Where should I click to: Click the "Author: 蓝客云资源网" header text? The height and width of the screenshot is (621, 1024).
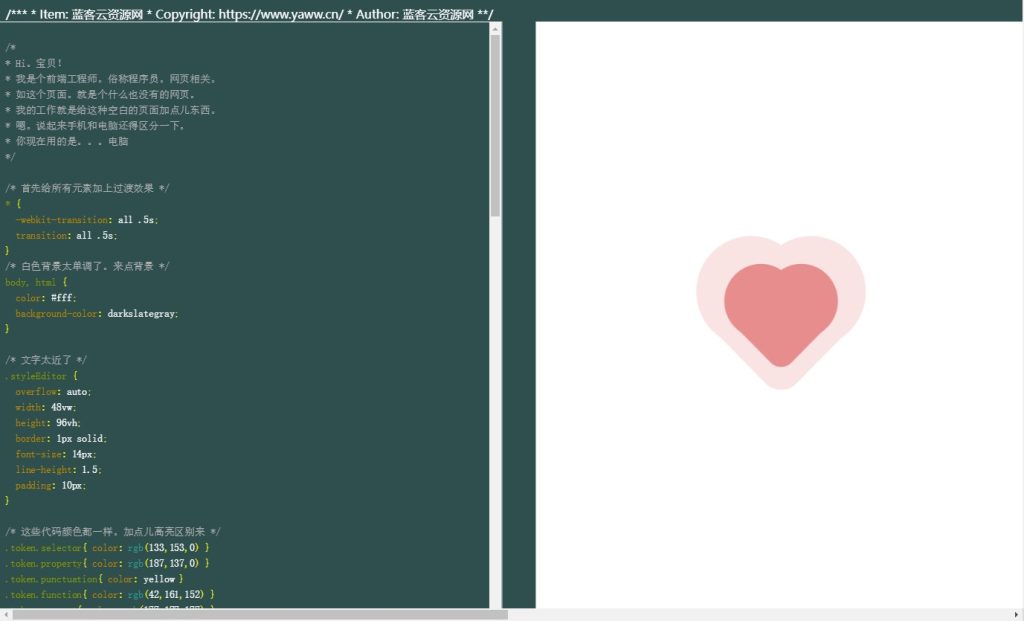(x=414, y=14)
